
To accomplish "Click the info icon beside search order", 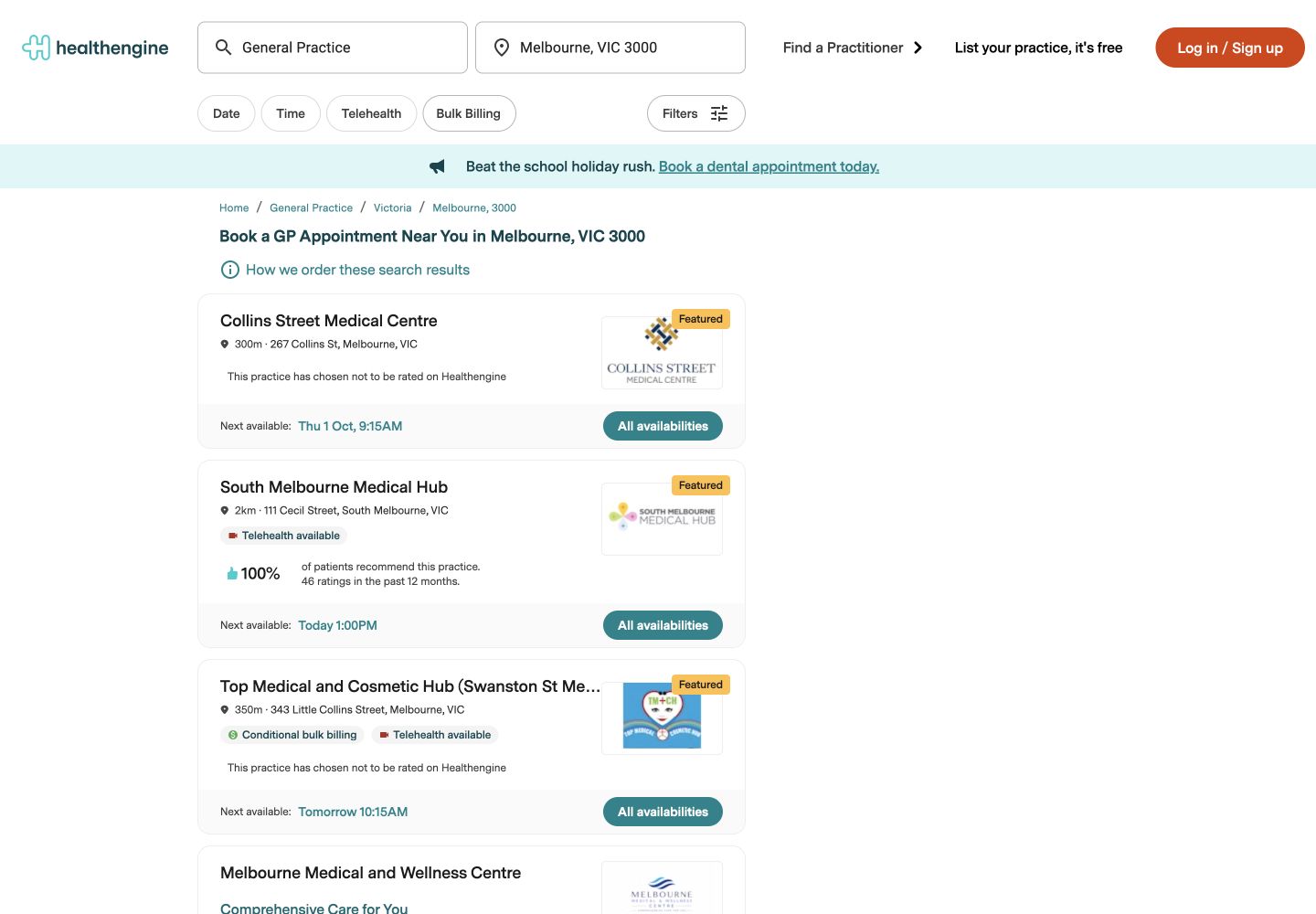I will (x=230, y=270).
